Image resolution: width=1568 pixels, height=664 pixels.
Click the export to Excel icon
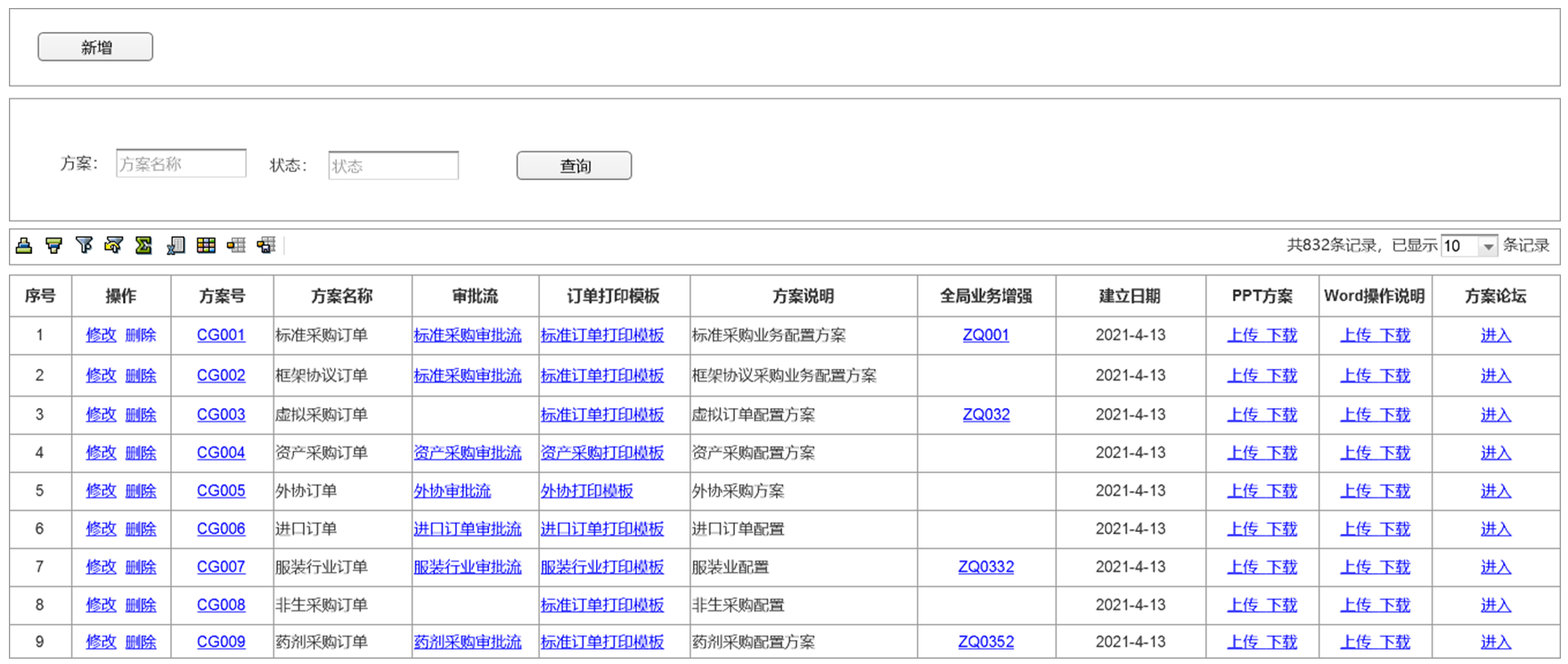click(x=176, y=245)
